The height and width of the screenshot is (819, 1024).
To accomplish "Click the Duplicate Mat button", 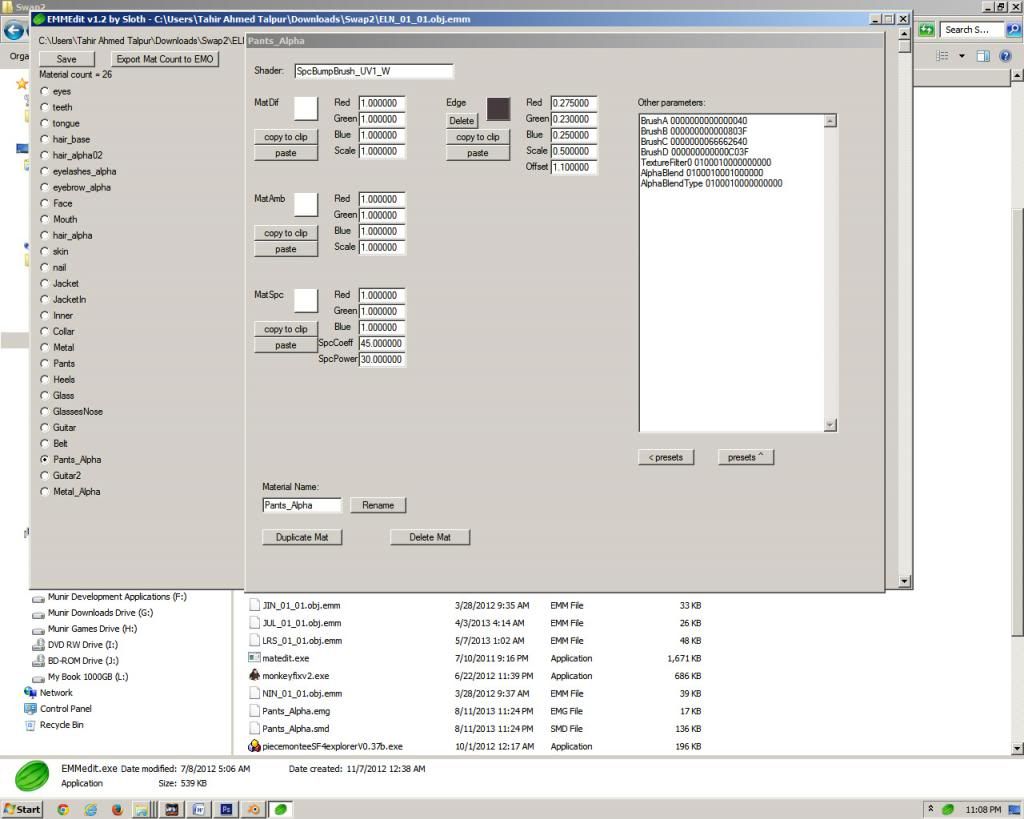I will pyautogui.click(x=302, y=538).
